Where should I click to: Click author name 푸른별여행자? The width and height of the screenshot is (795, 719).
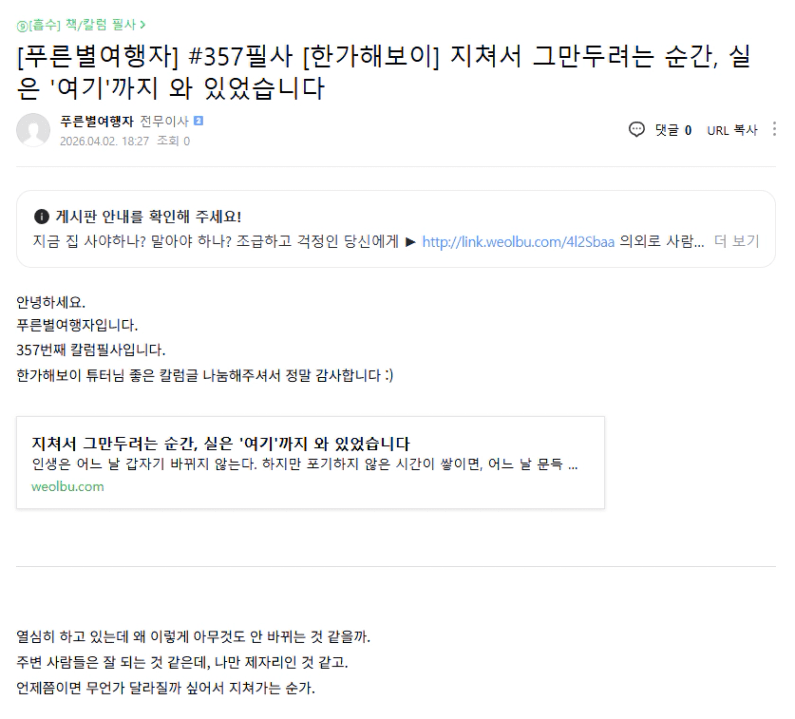pyautogui.click(x=96, y=122)
